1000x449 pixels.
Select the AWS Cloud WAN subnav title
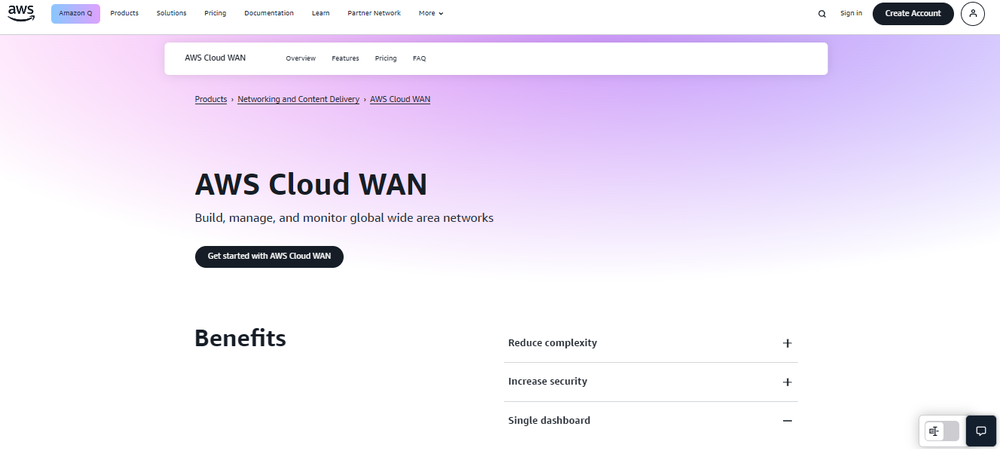pyautogui.click(x=215, y=58)
